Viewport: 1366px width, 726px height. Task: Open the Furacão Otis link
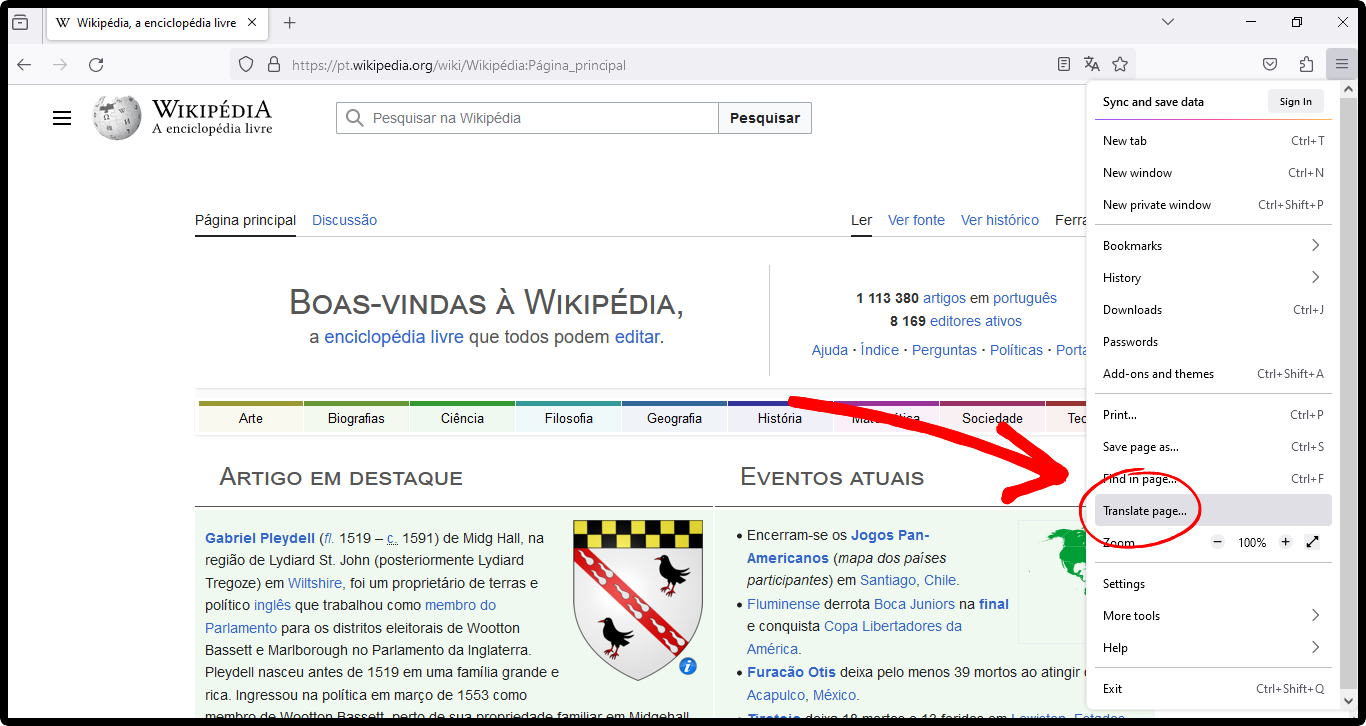tap(791, 672)
